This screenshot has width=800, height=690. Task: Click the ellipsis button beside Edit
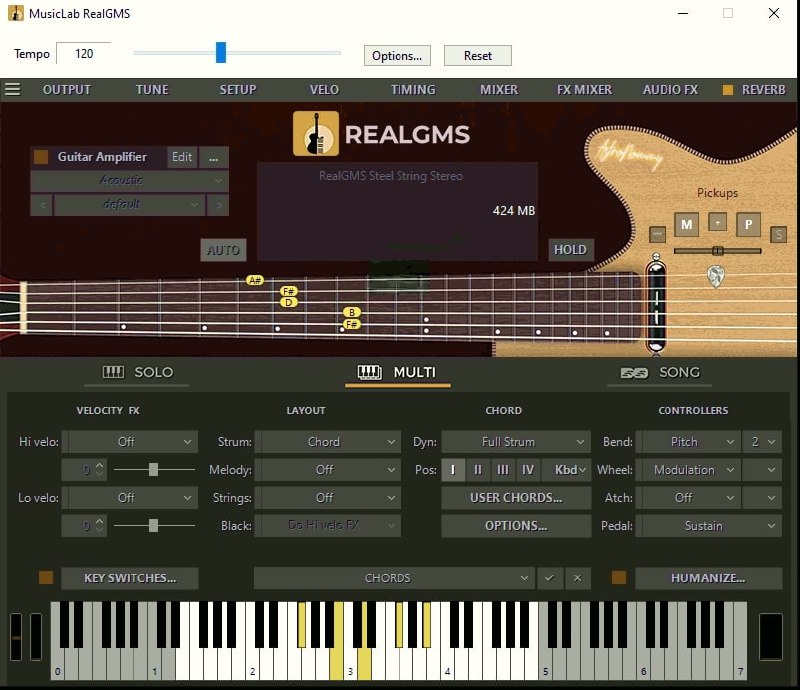point(213,157)
